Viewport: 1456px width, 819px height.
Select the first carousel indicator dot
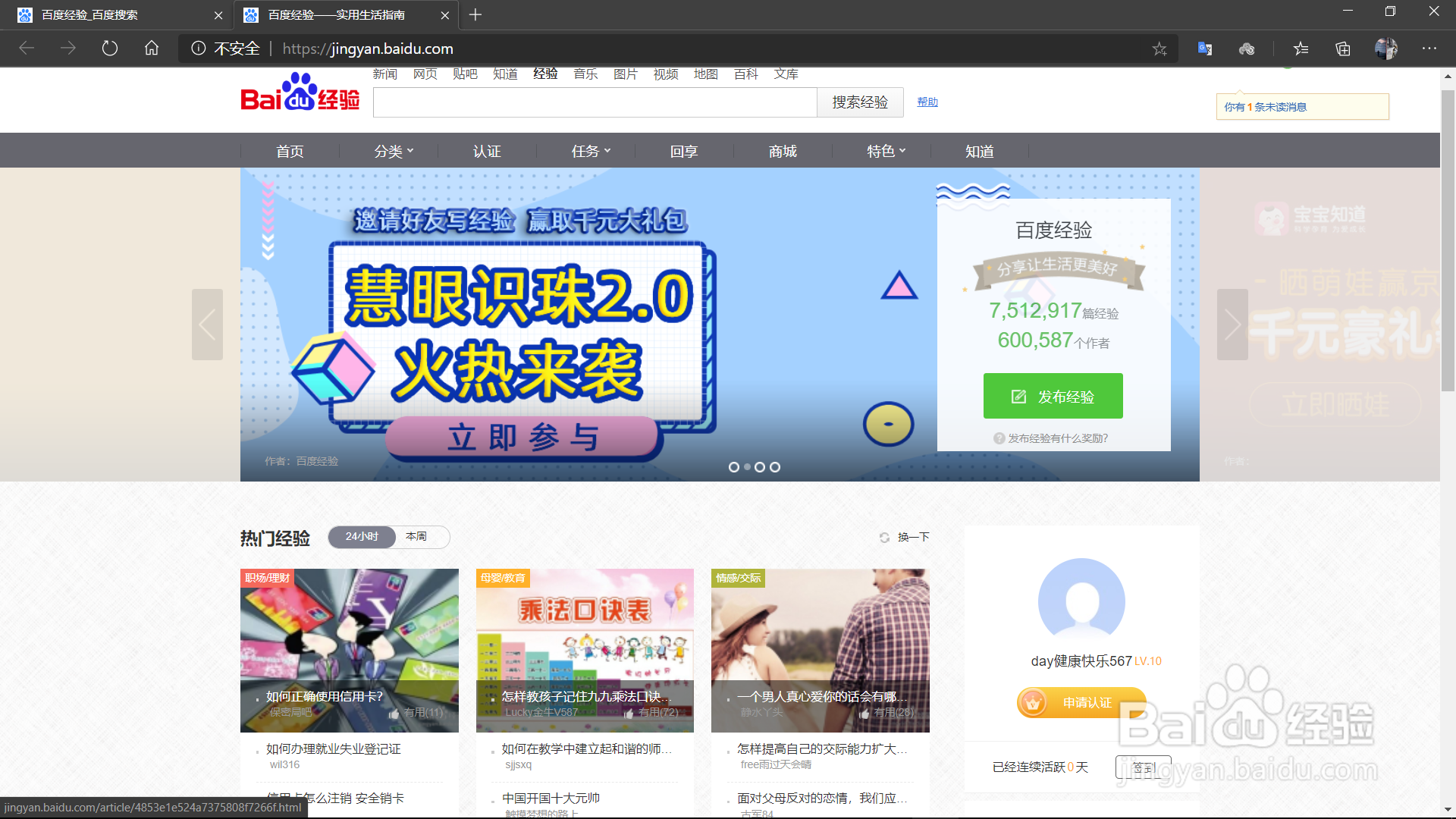(x=733, y=467)
